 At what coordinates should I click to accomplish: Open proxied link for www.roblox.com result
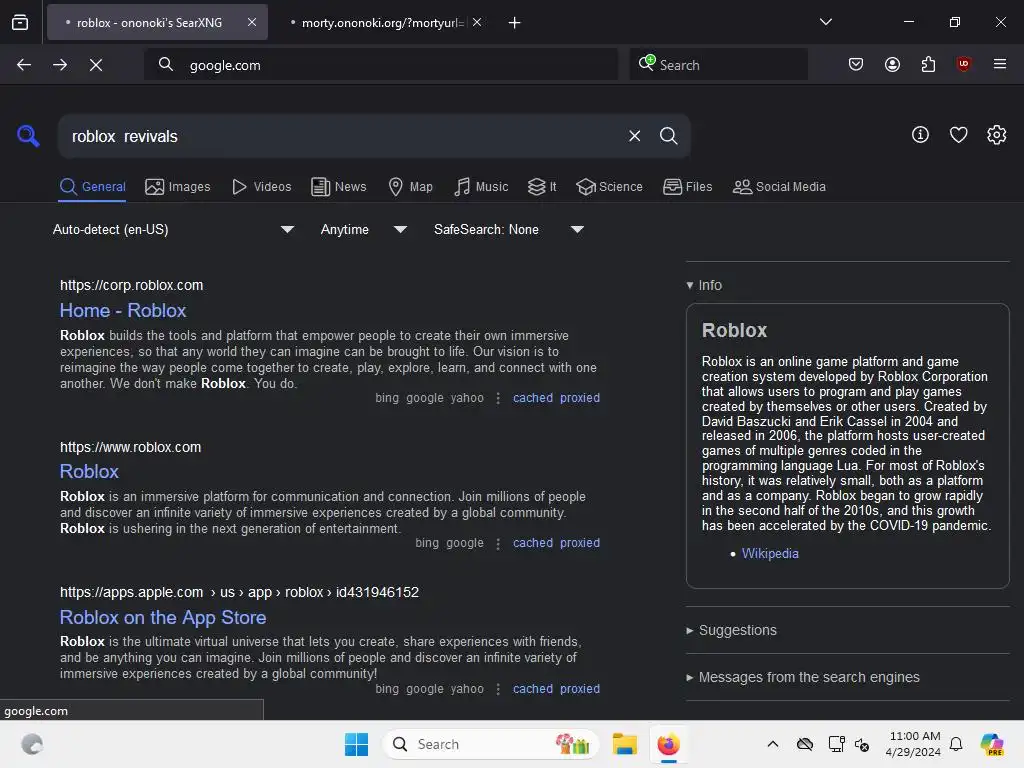coord(580,543)
